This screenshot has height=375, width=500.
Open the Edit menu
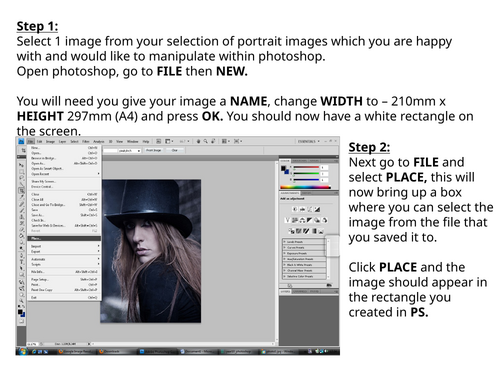(39, 141)
